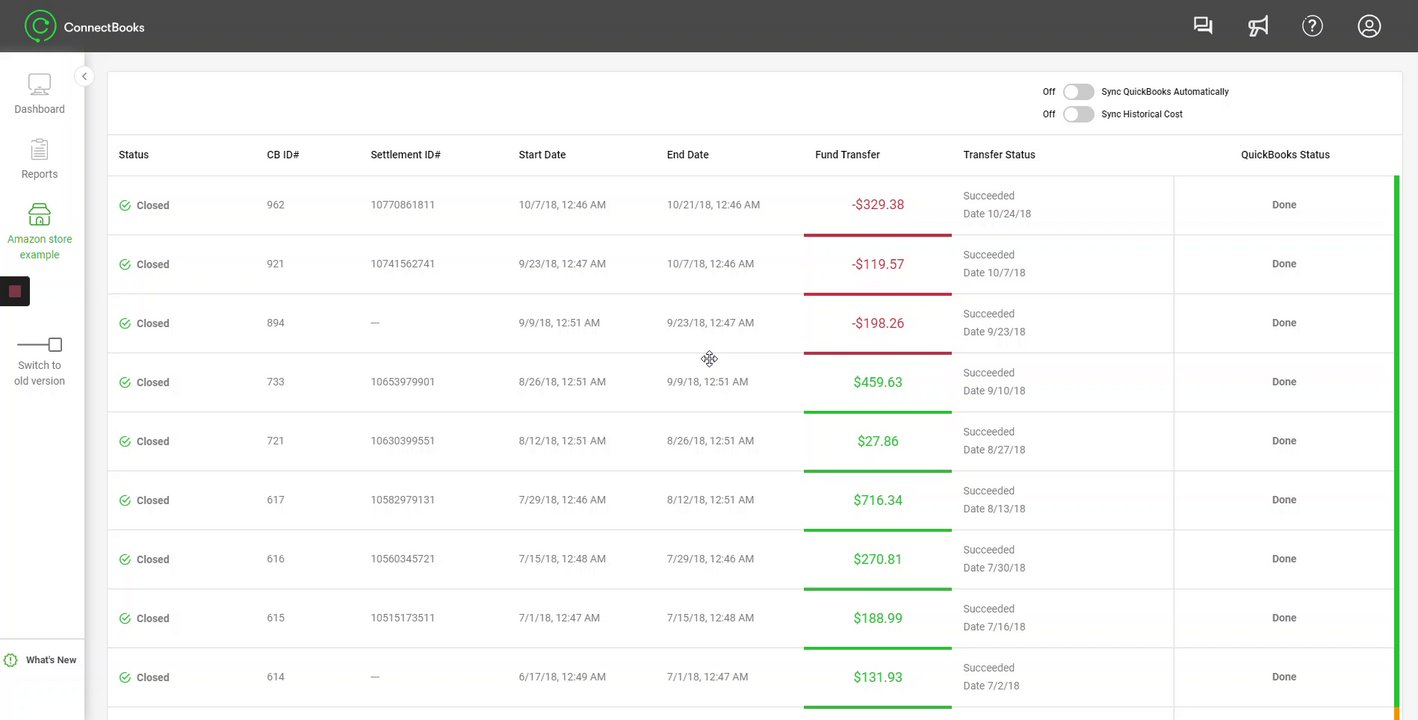Open Reports in sidebar
The width and height of the screenshot is (1418, 720).
click(x=39, y=159)
